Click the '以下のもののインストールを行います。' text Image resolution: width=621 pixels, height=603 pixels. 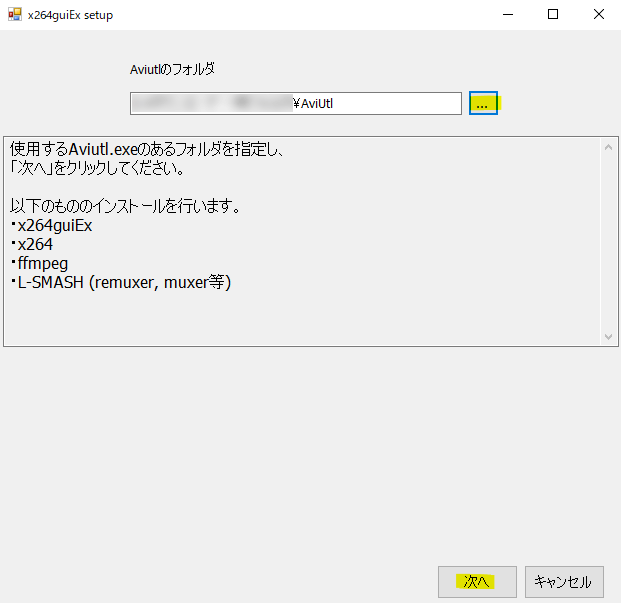[x=125, y=206]
